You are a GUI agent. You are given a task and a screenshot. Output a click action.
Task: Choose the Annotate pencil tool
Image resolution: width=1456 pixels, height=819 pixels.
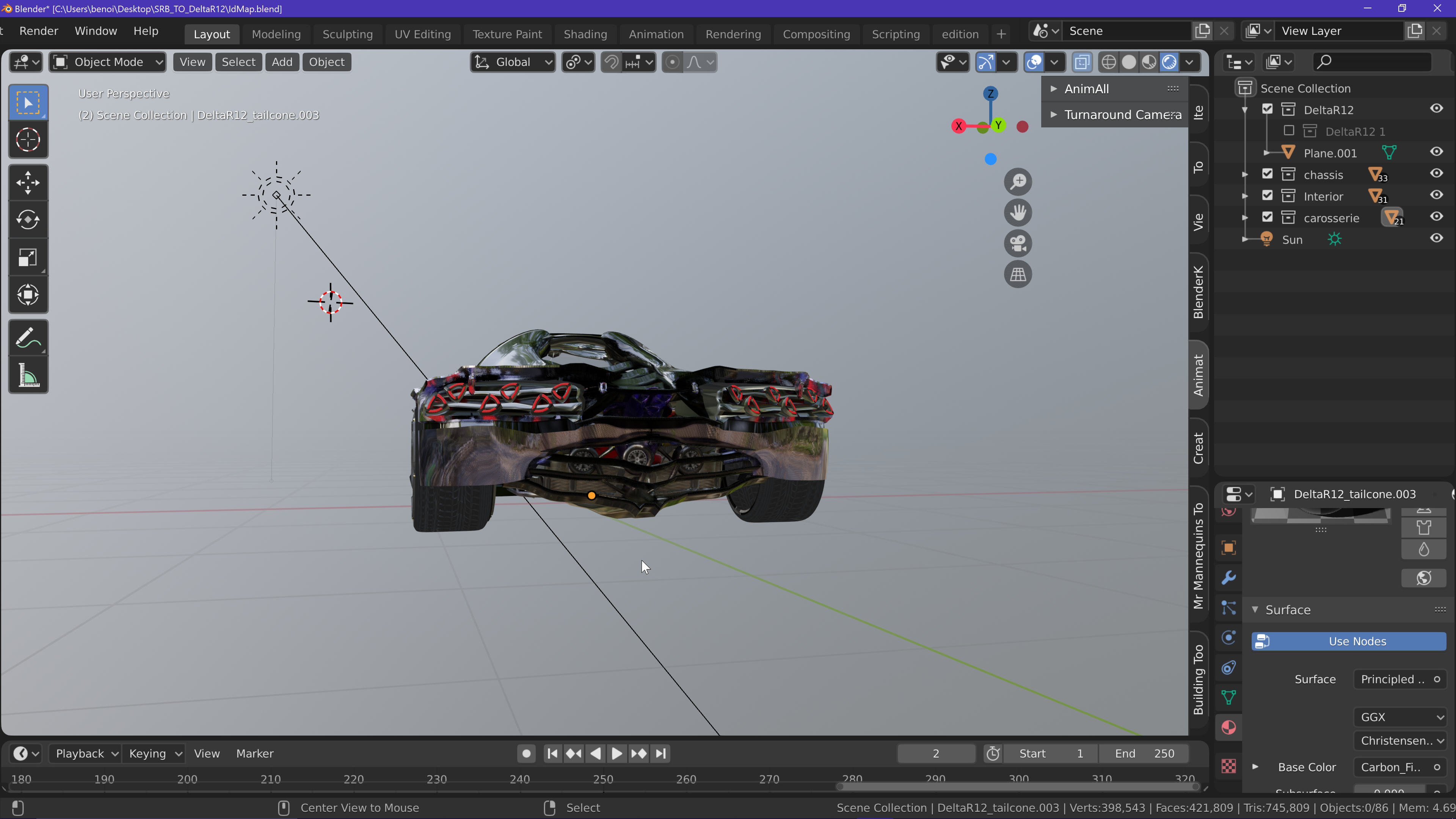click(x=28, y=338)
